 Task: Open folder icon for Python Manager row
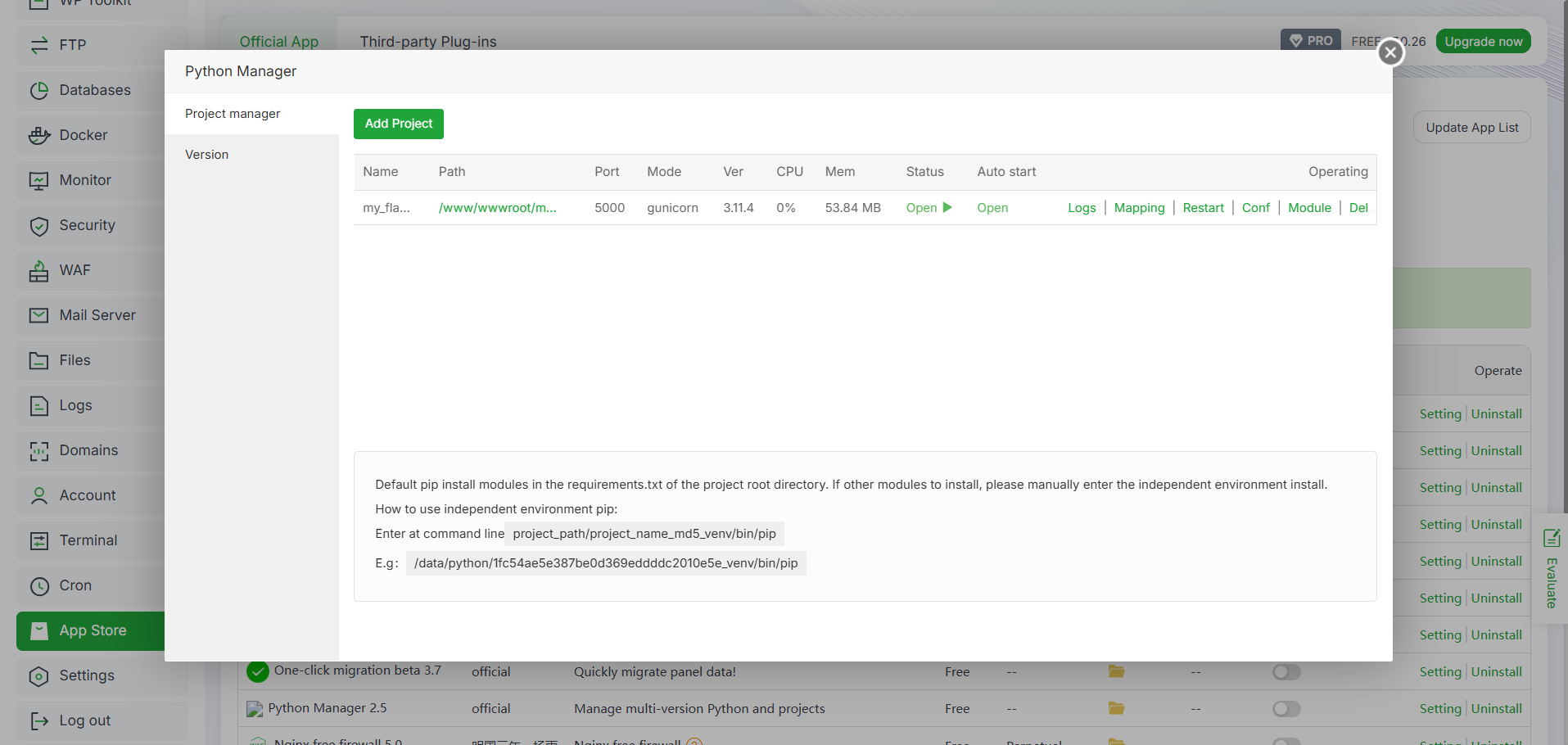1116,708
